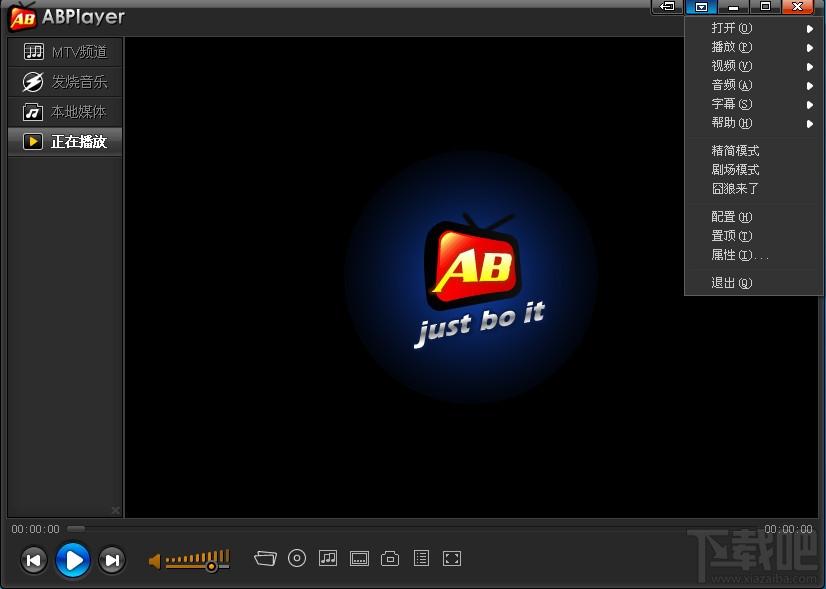Open 配置(H) settings menu item
The width and height of the screenshot is (826, 589).
754,217
